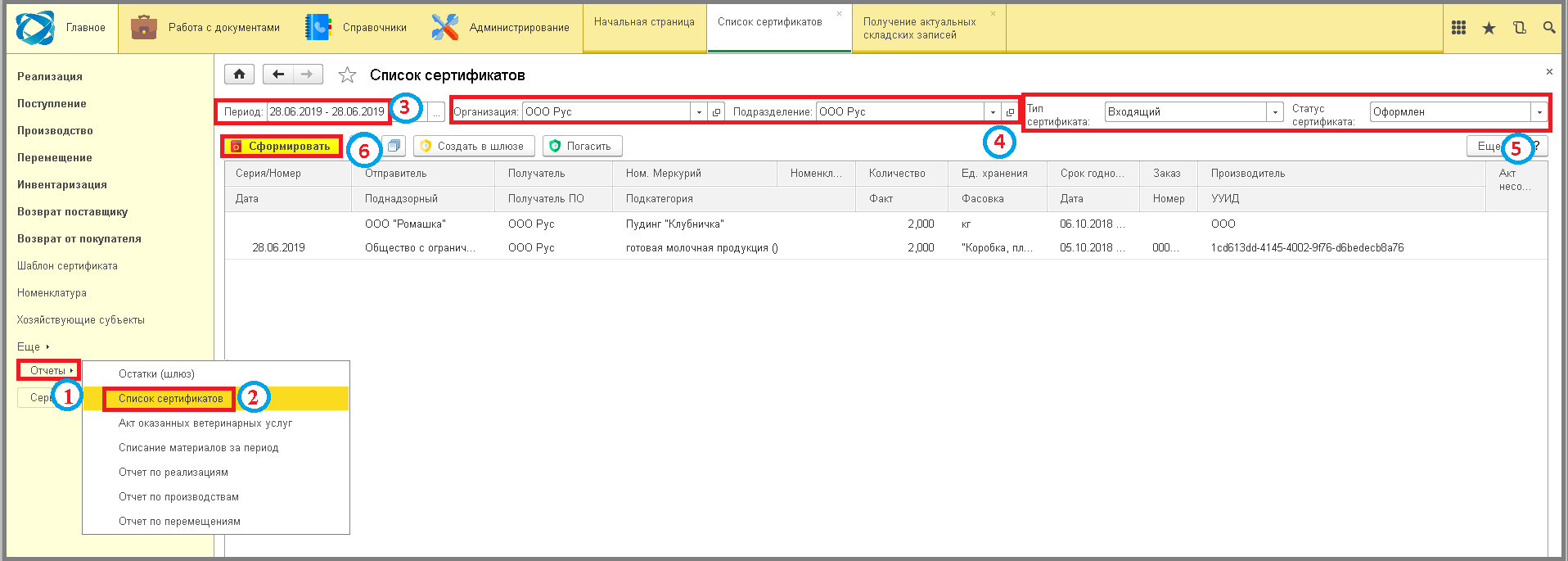Open Производство in sidebar
1568x561 pixels.
pos(55,131)
